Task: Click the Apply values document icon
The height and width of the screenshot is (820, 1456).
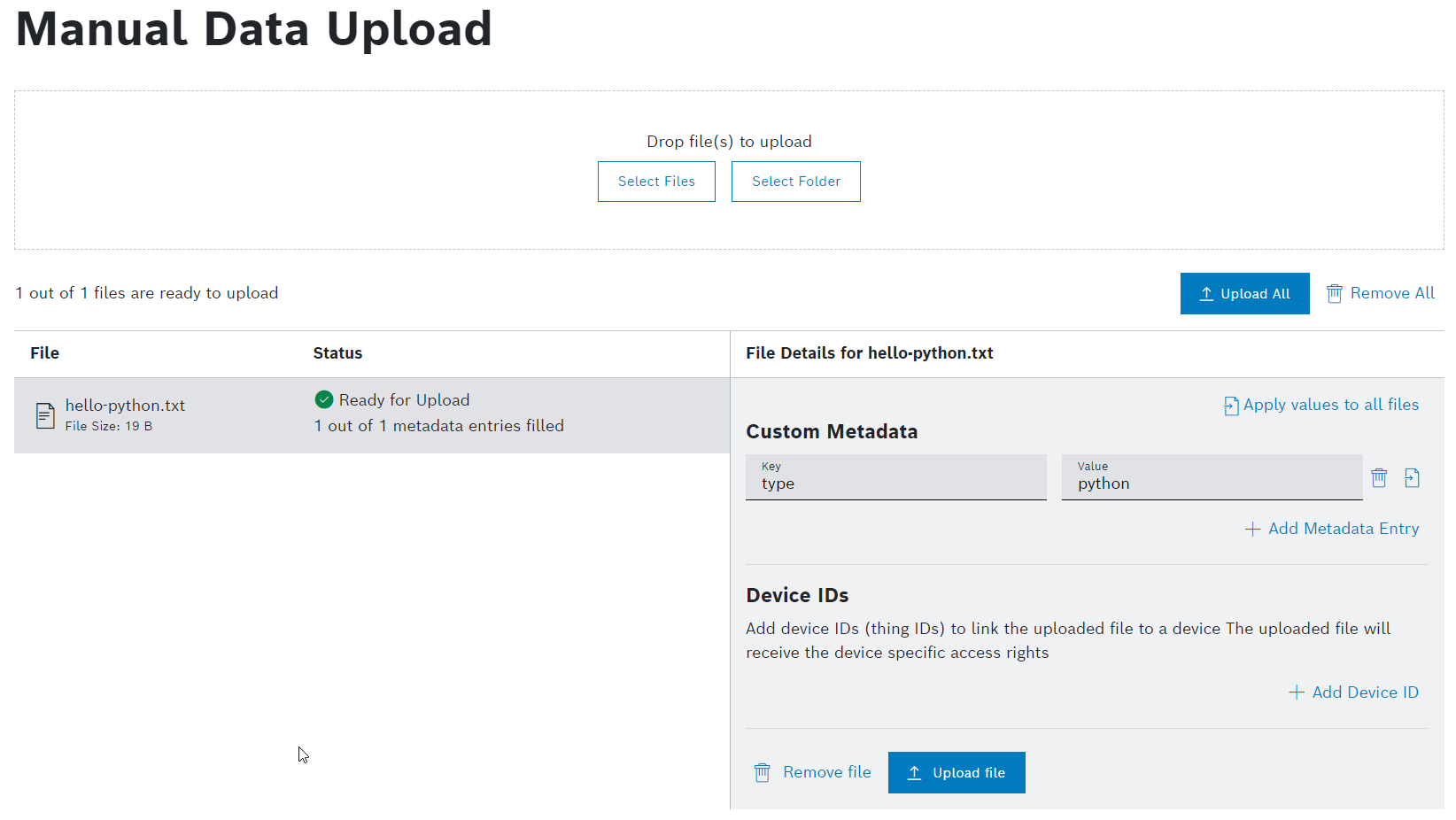Action: [1230, 406]
